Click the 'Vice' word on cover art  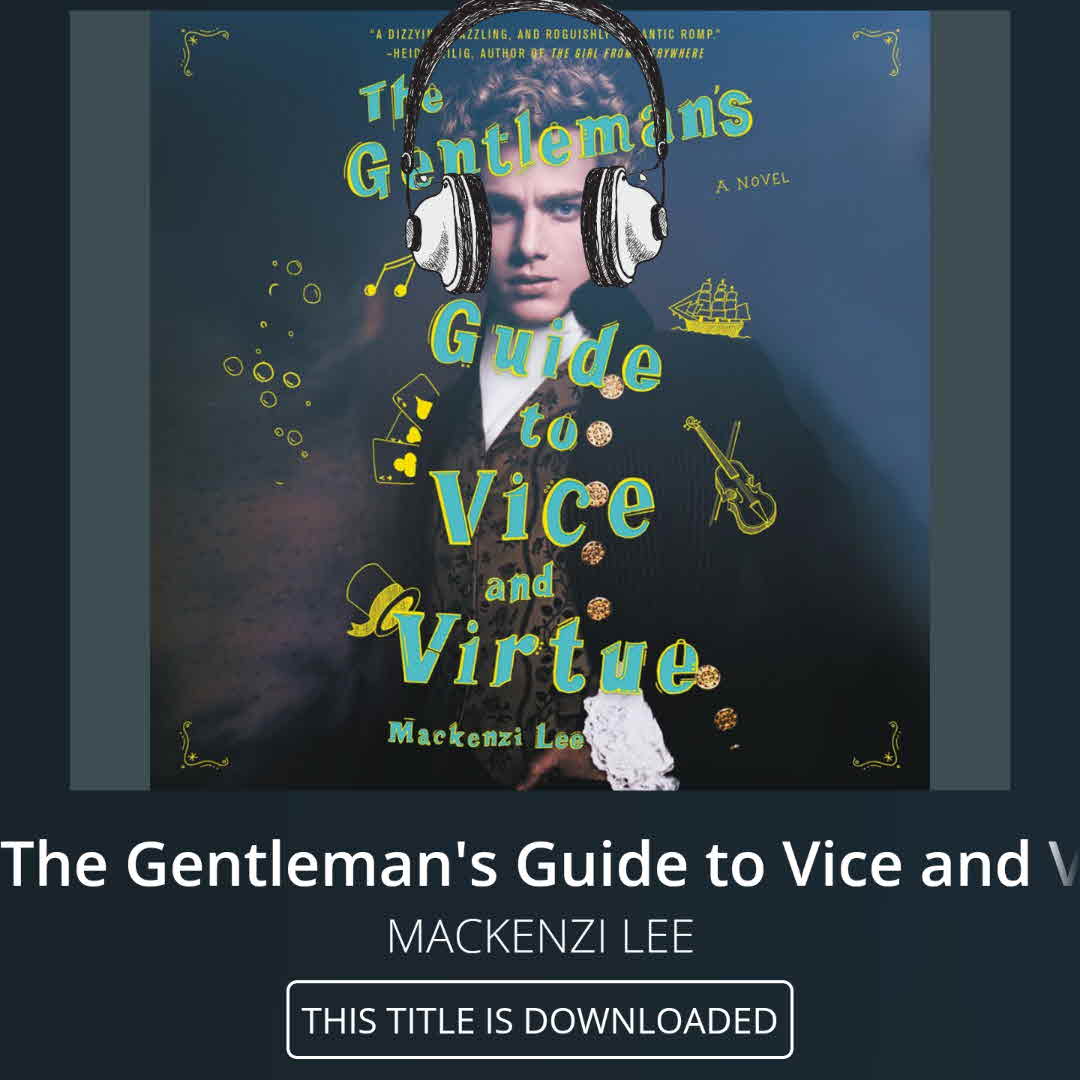[543, 506]
